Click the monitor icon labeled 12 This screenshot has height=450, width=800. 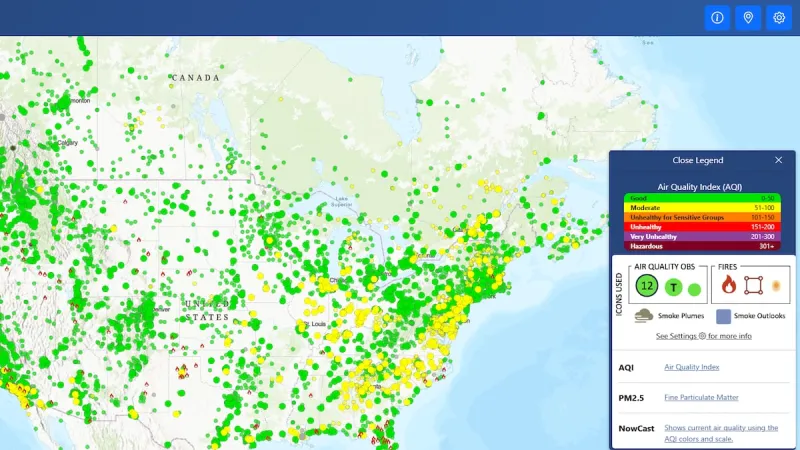(x=646, y=286)
